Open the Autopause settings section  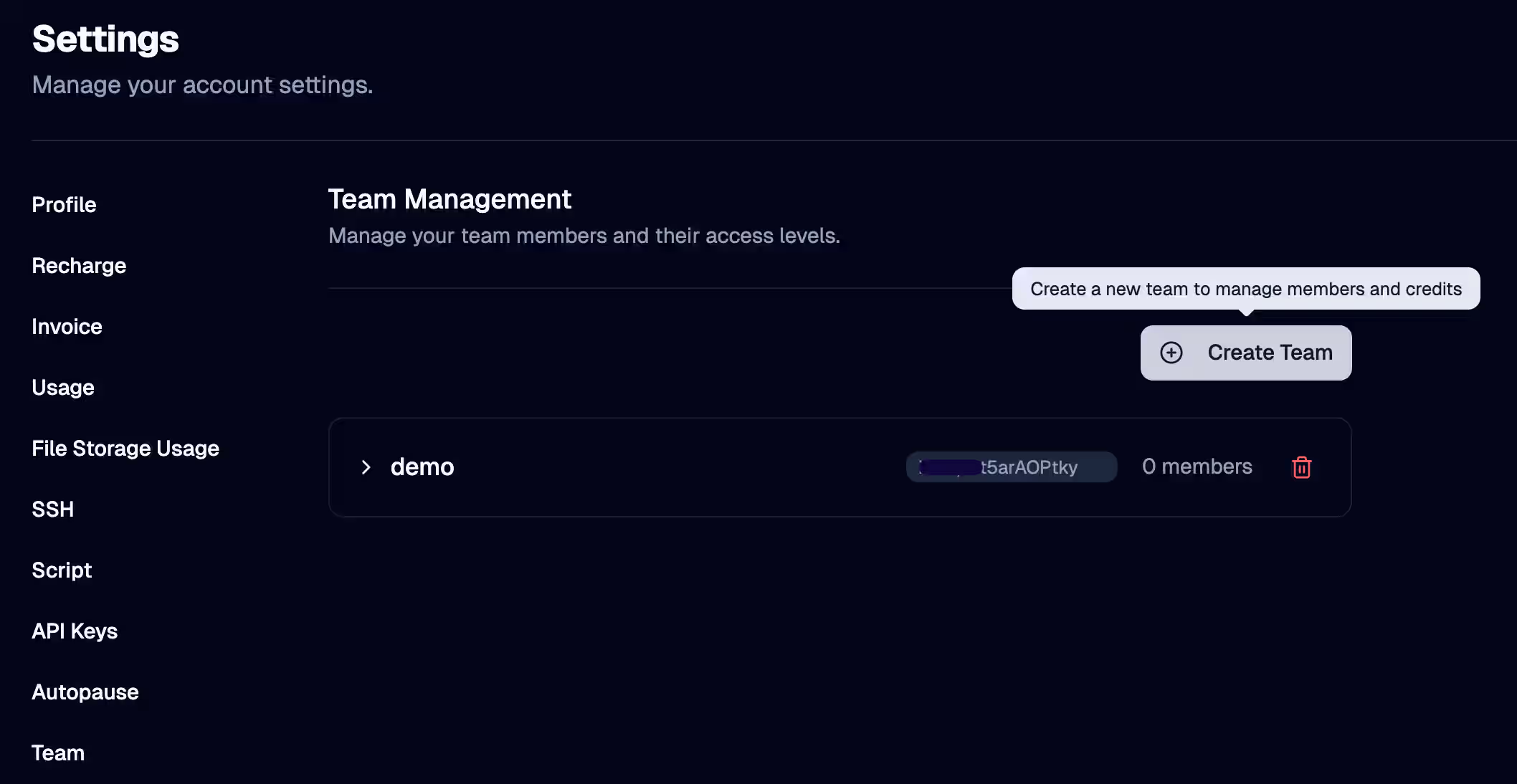pyautogui.click(x=85, y=692)
